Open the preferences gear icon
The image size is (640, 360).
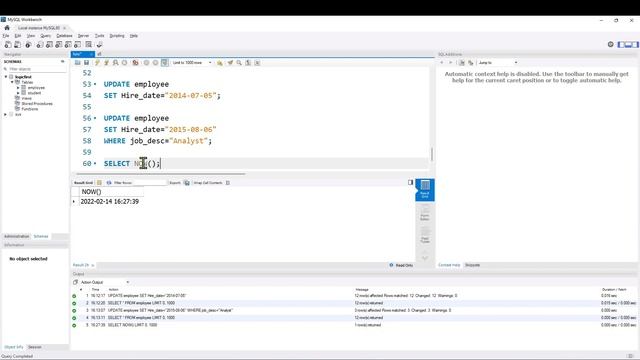pyautogui.click(x=610, y=44)
